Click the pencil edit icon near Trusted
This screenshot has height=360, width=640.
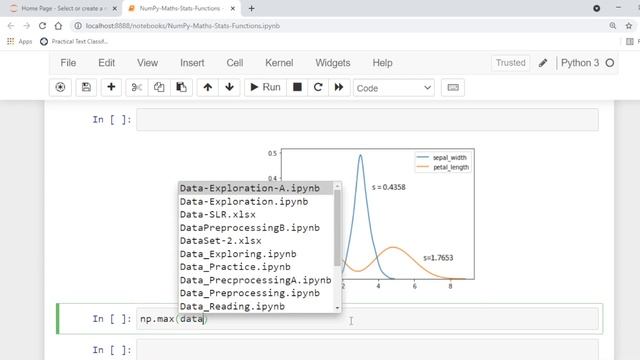543,63
